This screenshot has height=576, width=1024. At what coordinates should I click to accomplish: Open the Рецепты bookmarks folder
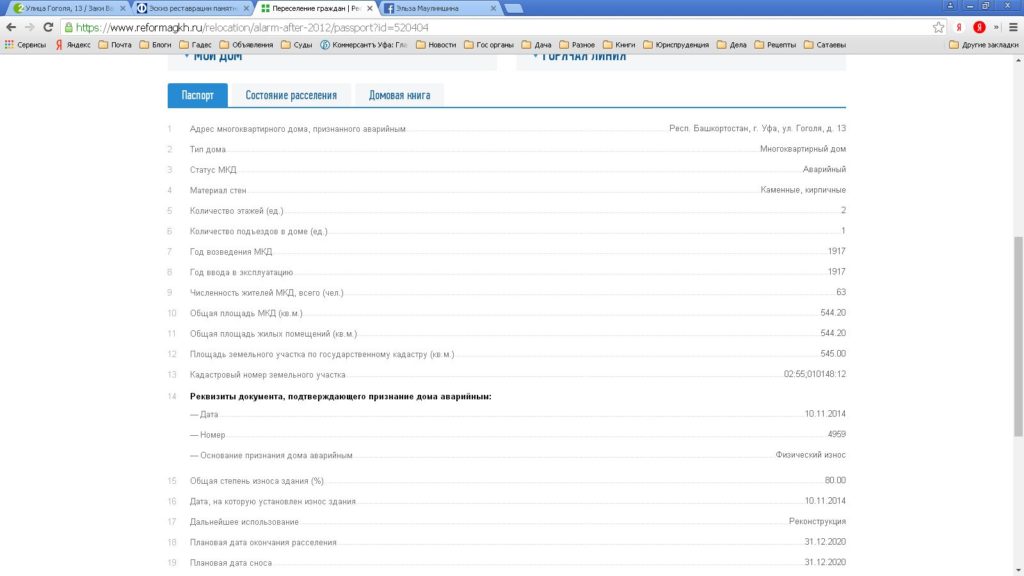(774, 44)
